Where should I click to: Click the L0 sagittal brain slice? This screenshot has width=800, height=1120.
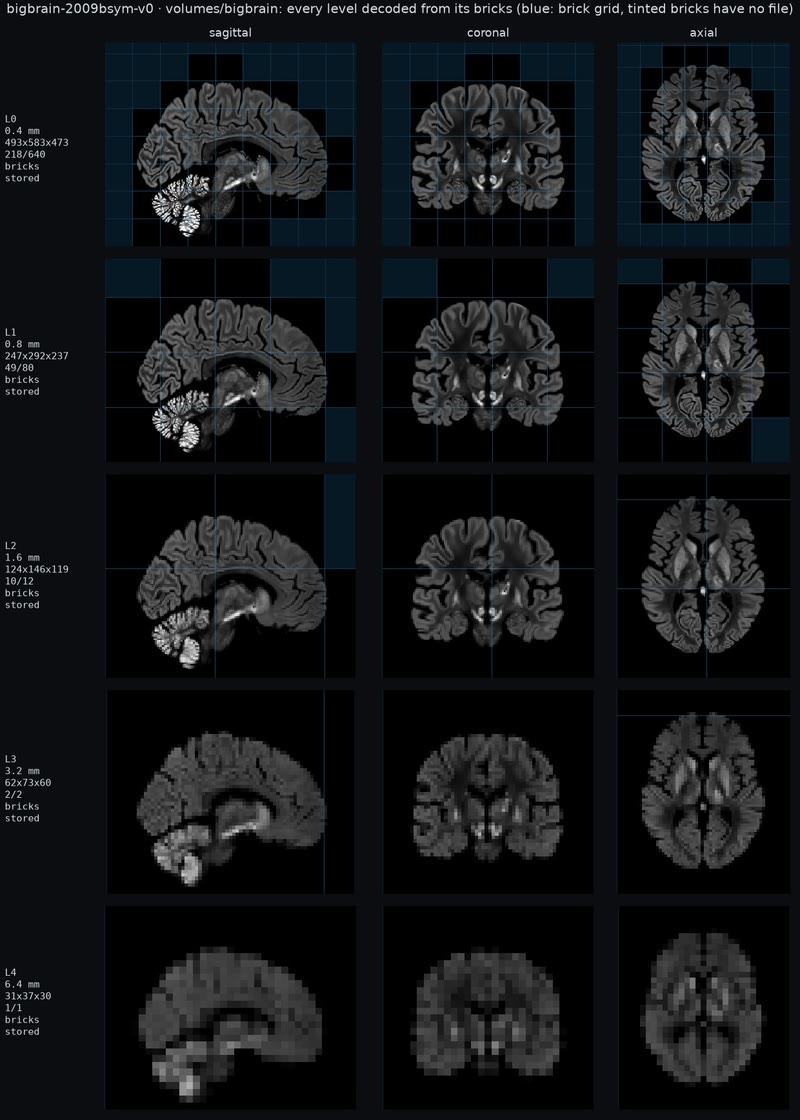click(230, 144)
